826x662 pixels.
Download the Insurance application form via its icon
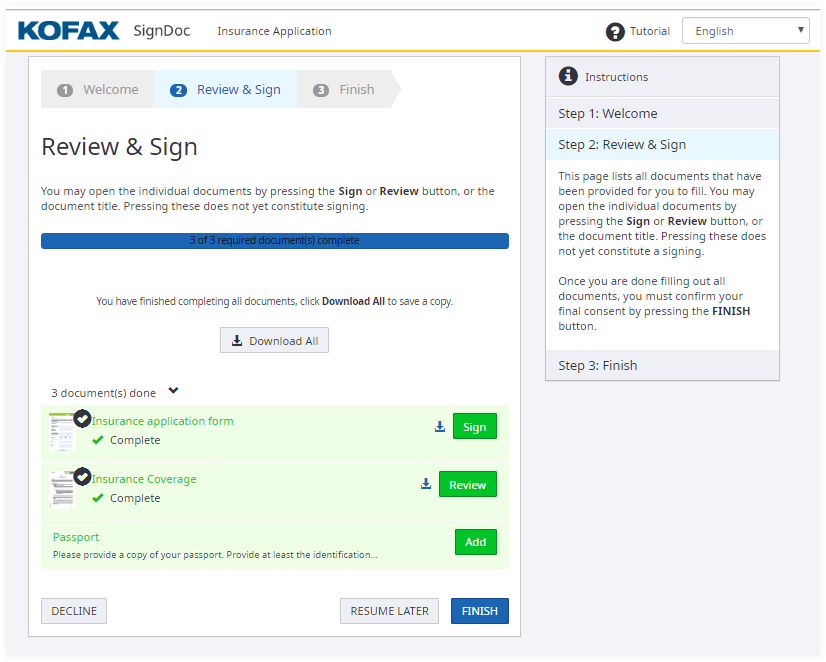coord(439,427)
